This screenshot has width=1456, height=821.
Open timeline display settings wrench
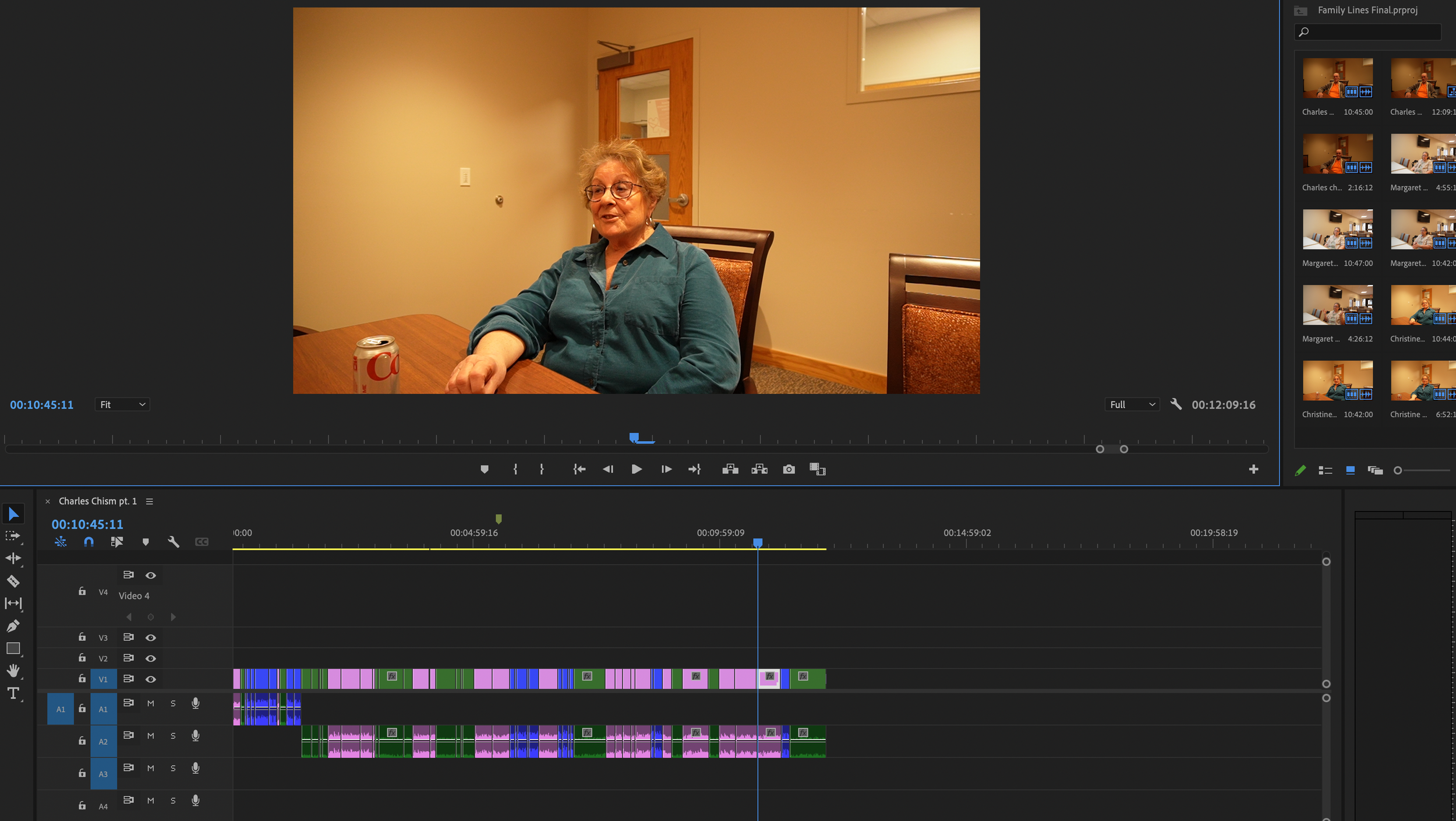pyautogui.click(x=173, y=542)
